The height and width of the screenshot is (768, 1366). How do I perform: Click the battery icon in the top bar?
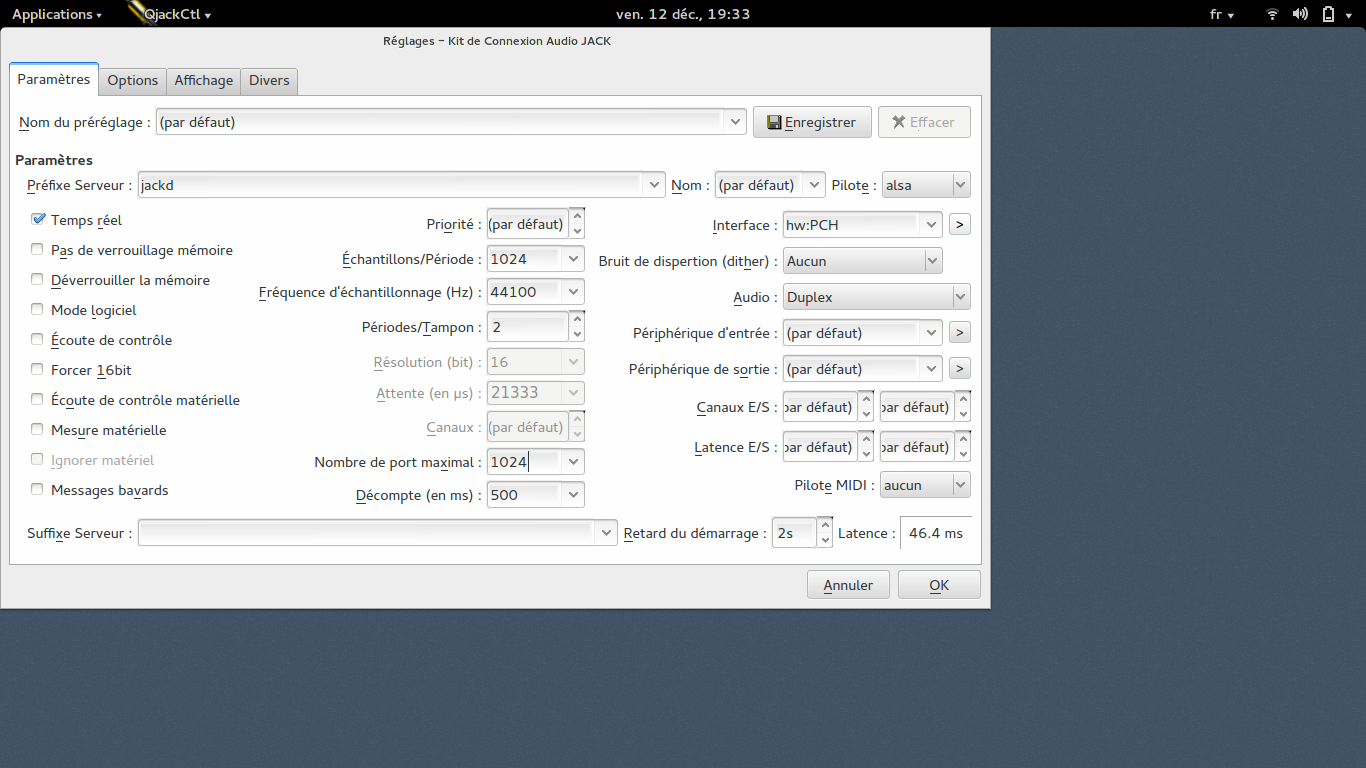(x=1328, y=14)
